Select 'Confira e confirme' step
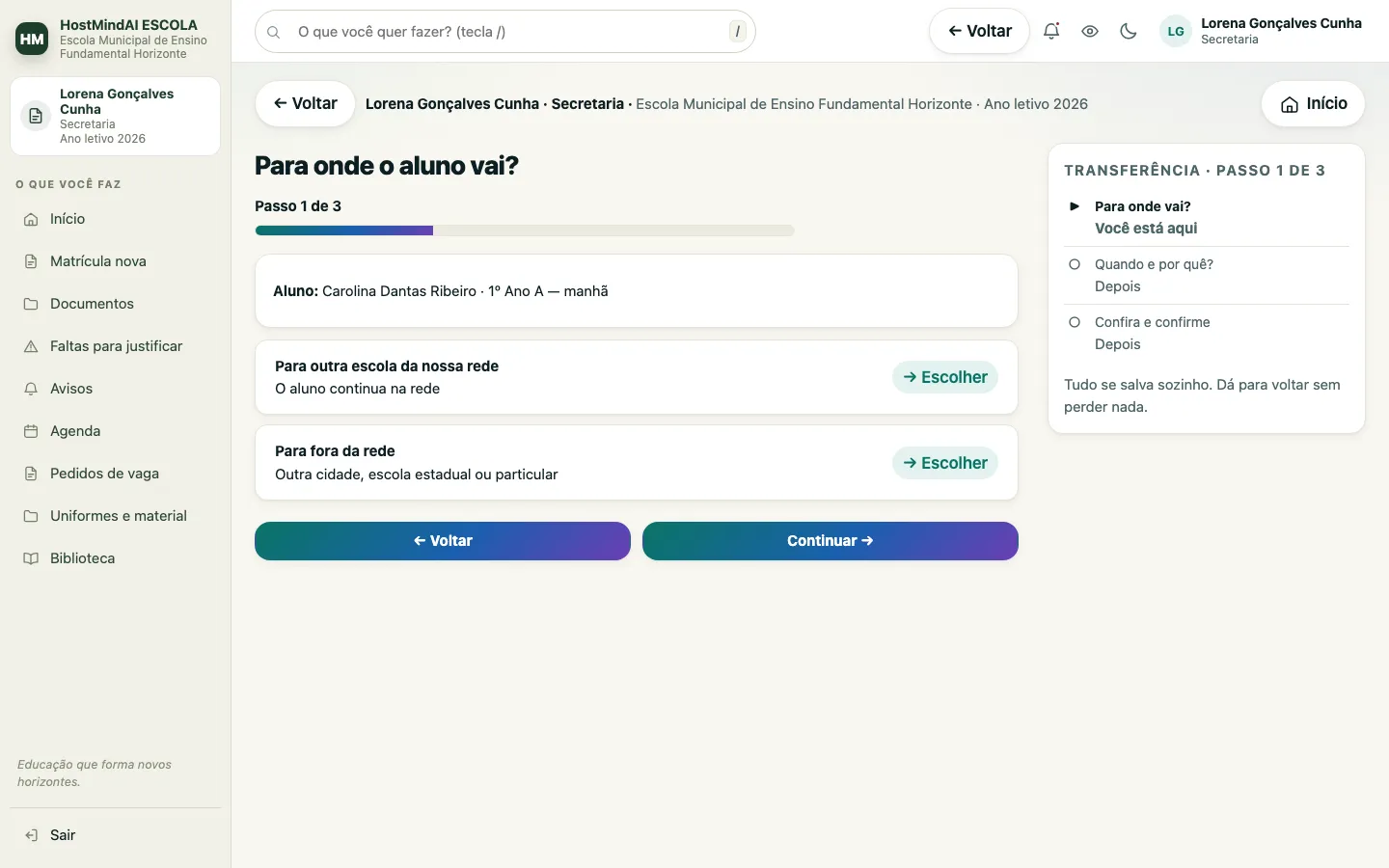This screenshot has width=1389, height=868. (x=1207, y=333)
